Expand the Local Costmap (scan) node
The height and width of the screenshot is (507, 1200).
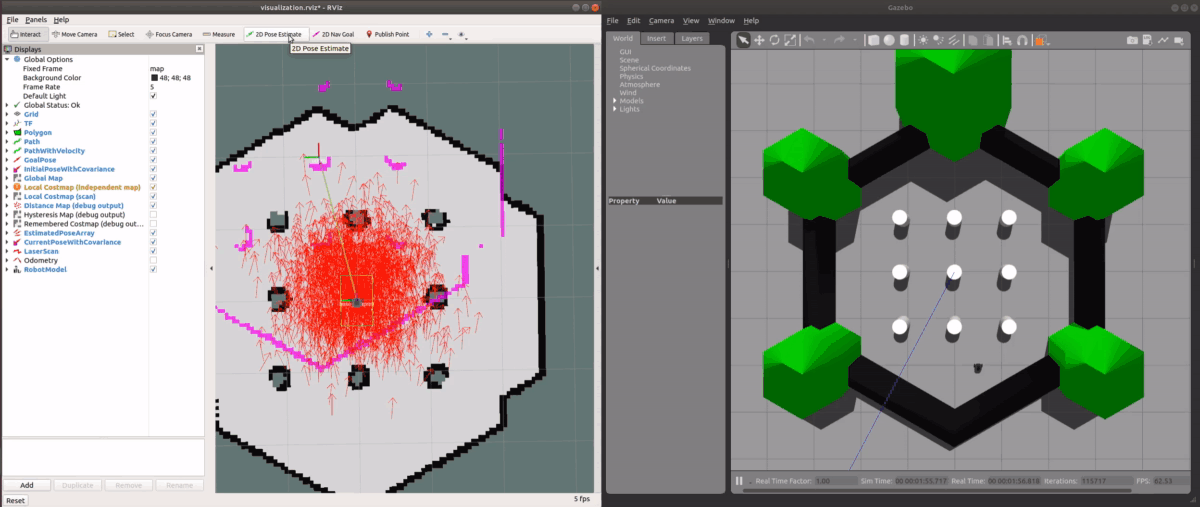[7, 196]
